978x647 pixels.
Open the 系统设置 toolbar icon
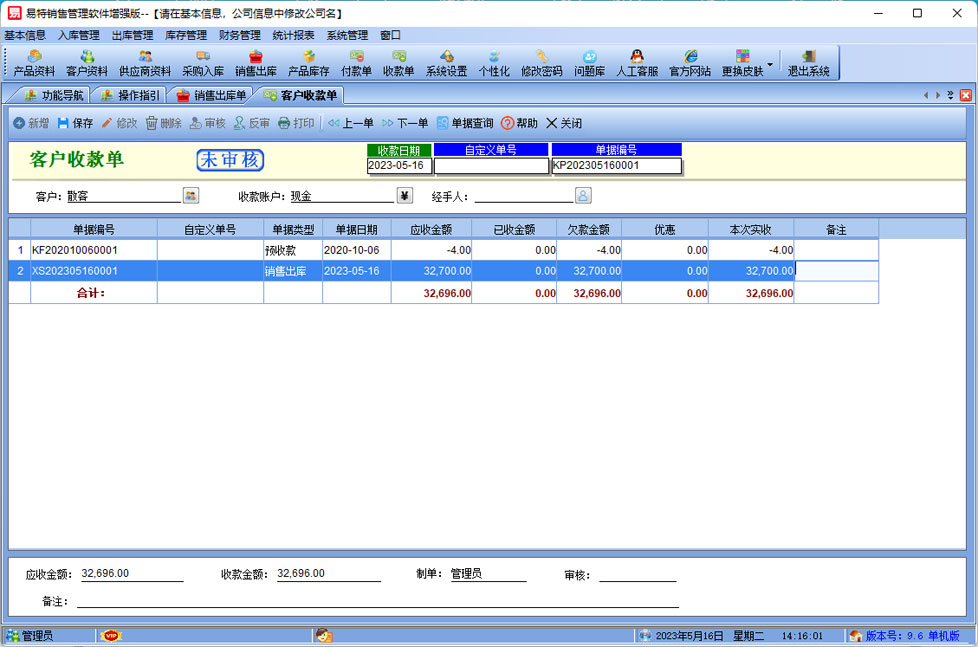coord(446,63)
